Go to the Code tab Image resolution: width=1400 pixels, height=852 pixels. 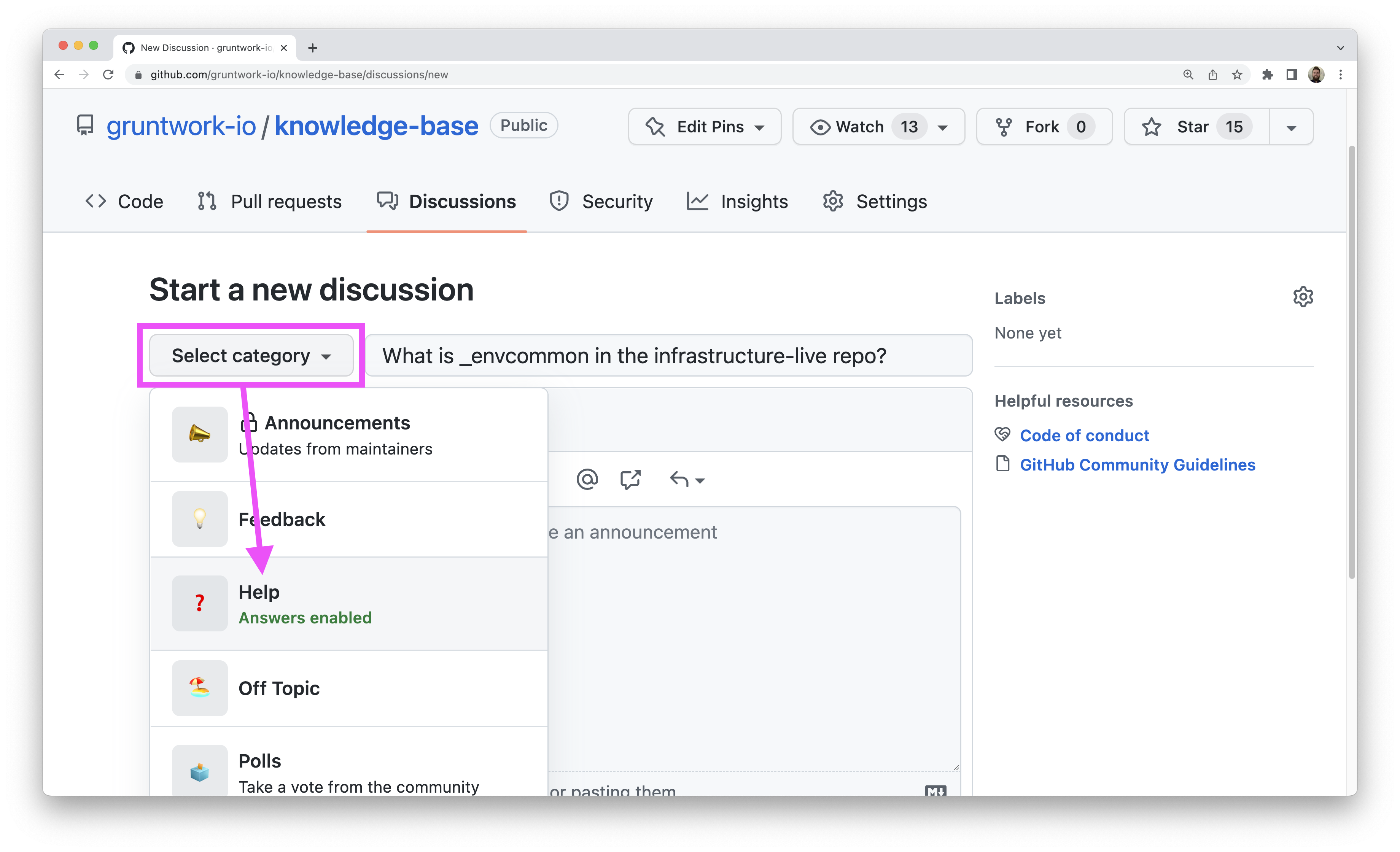(x=124, y=201)
